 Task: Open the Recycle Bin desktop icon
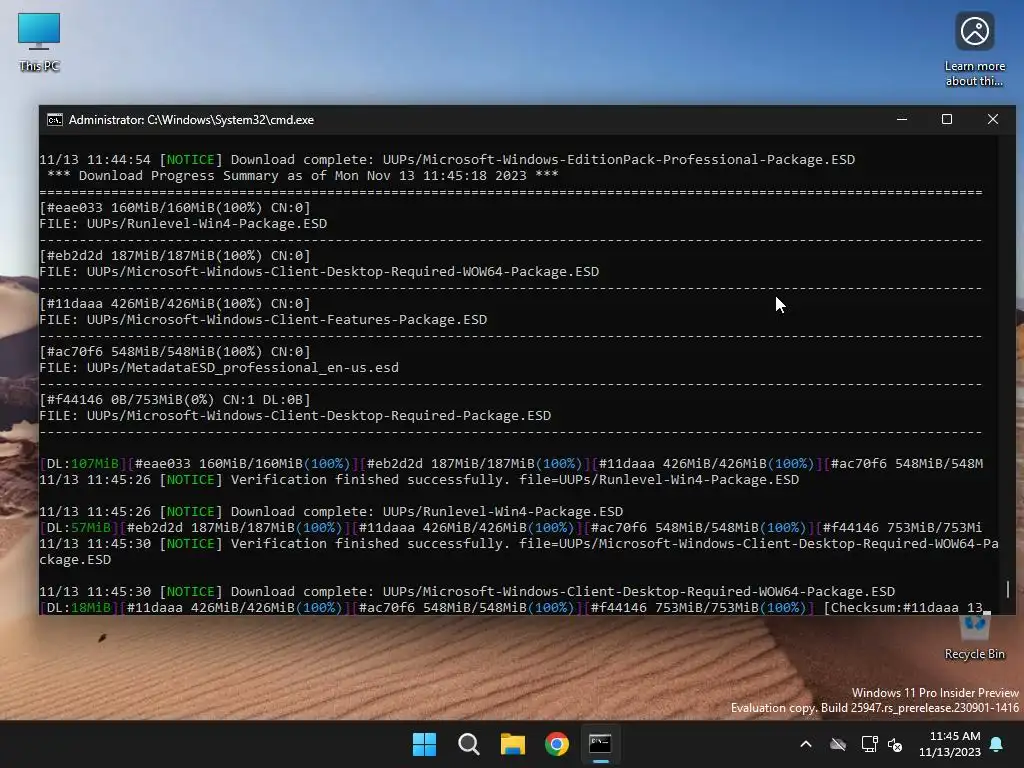[974, 637]
